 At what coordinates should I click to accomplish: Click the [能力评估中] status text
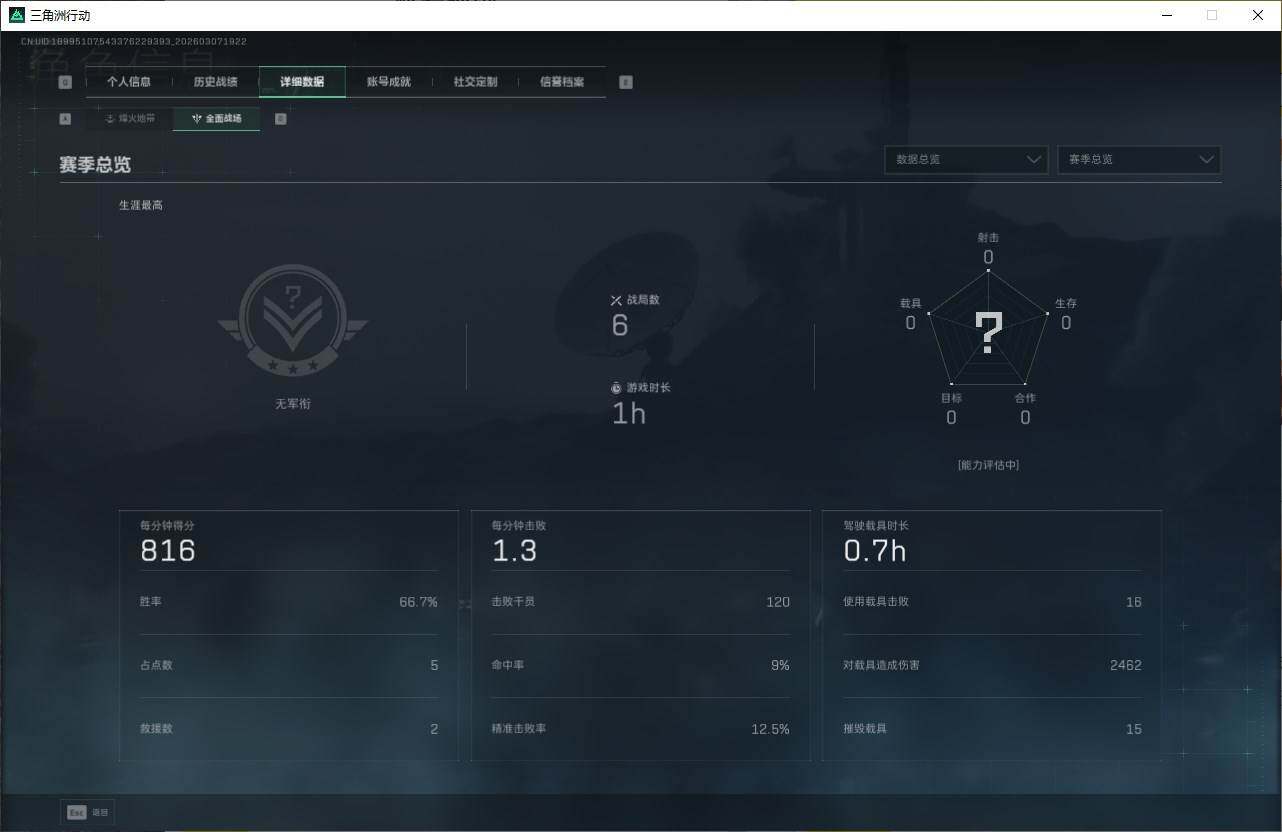point(988,465)
